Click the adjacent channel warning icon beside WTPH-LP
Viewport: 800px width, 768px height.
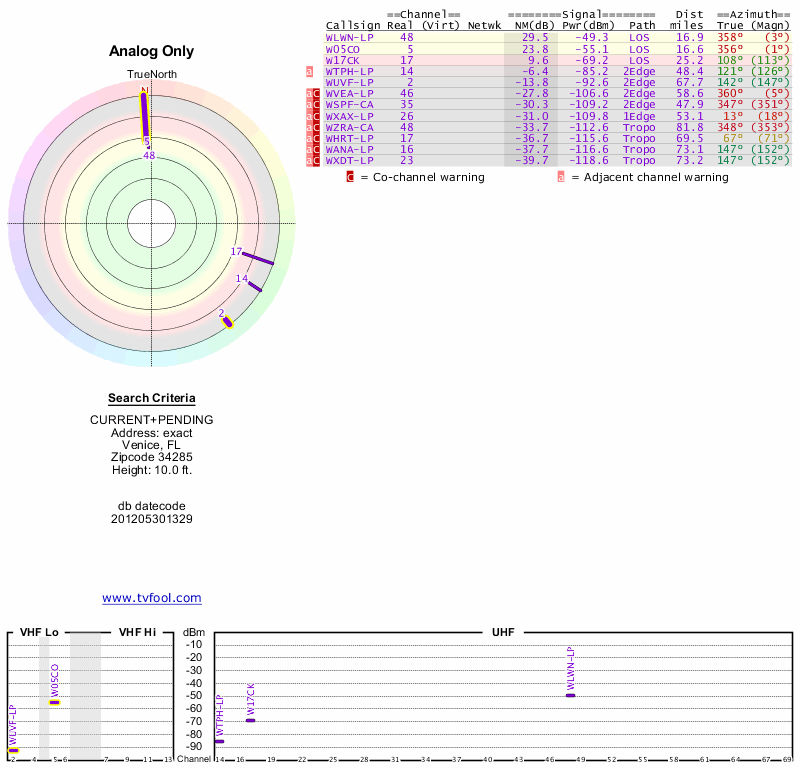[x=309, y=71]
